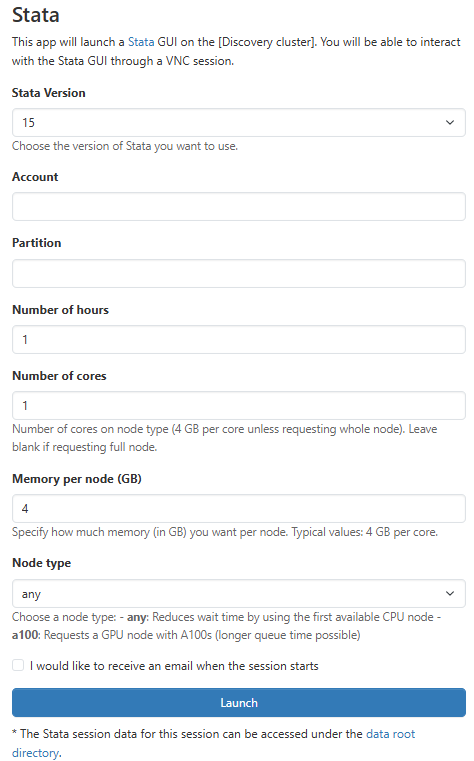Click the Number of hours label
Viewport: 474px width, 761px height.
60,310
